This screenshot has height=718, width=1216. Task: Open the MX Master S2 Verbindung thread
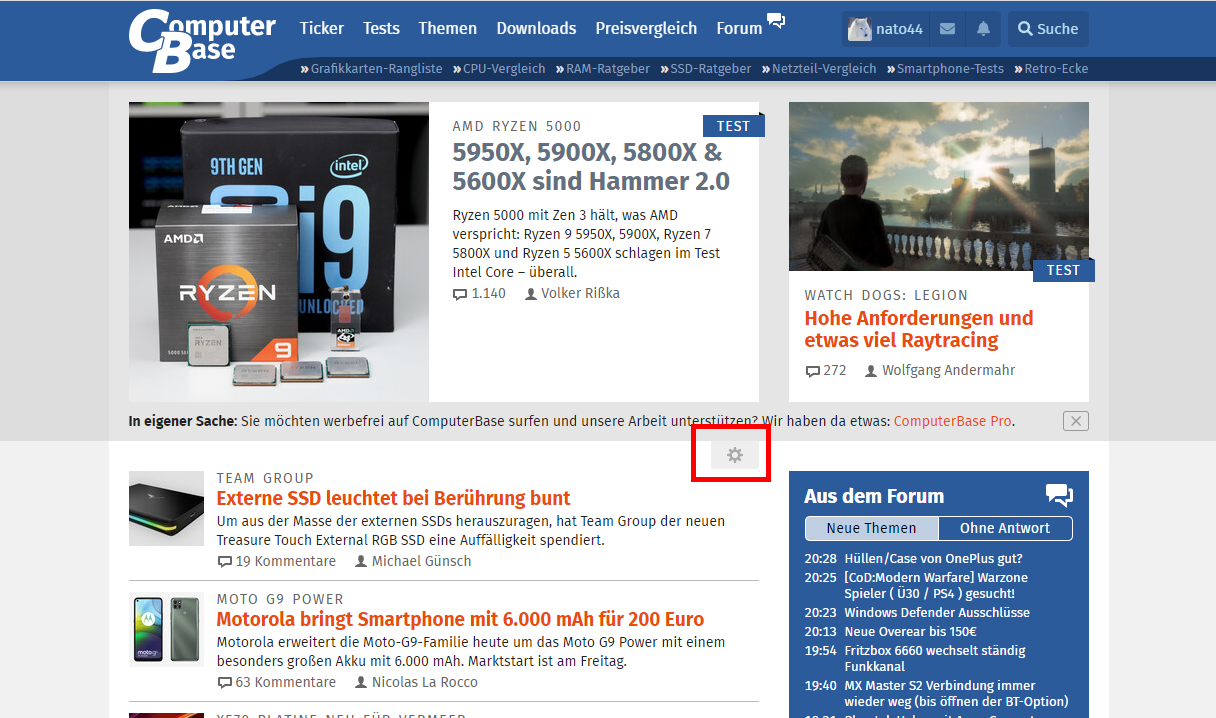[956, 693]
